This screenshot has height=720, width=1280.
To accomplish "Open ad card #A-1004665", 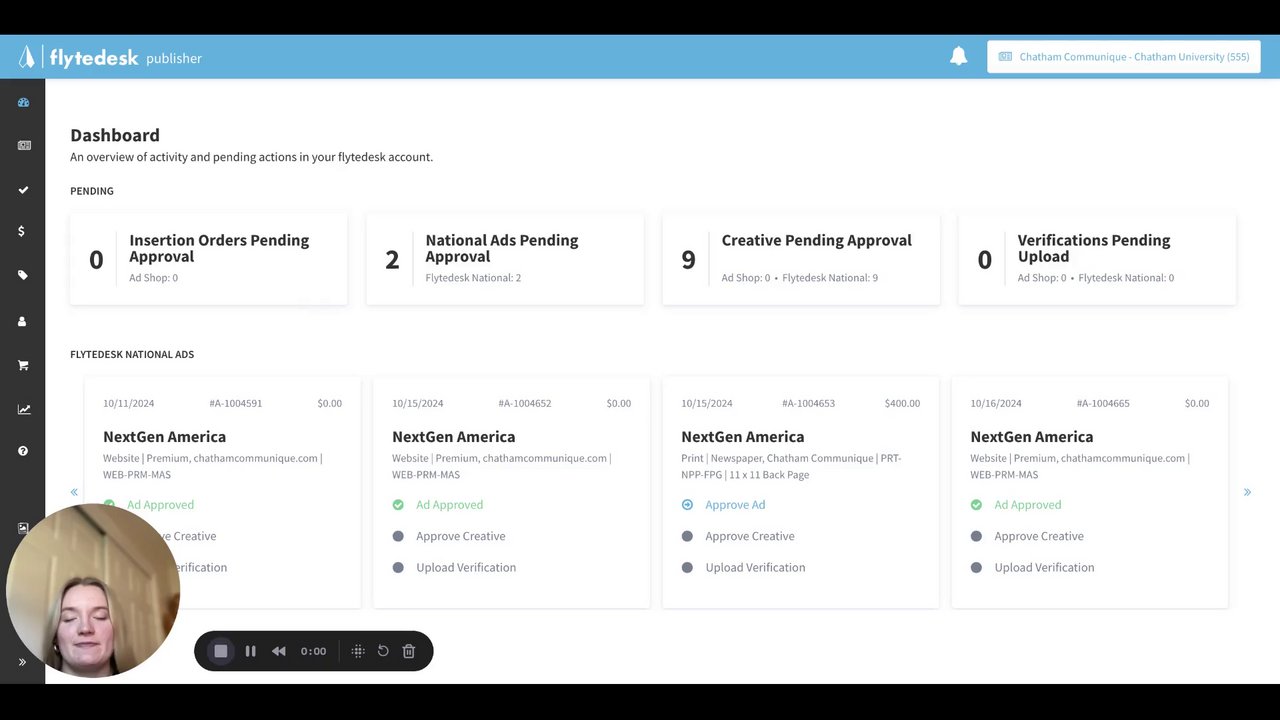I will tap(1089, 492).
